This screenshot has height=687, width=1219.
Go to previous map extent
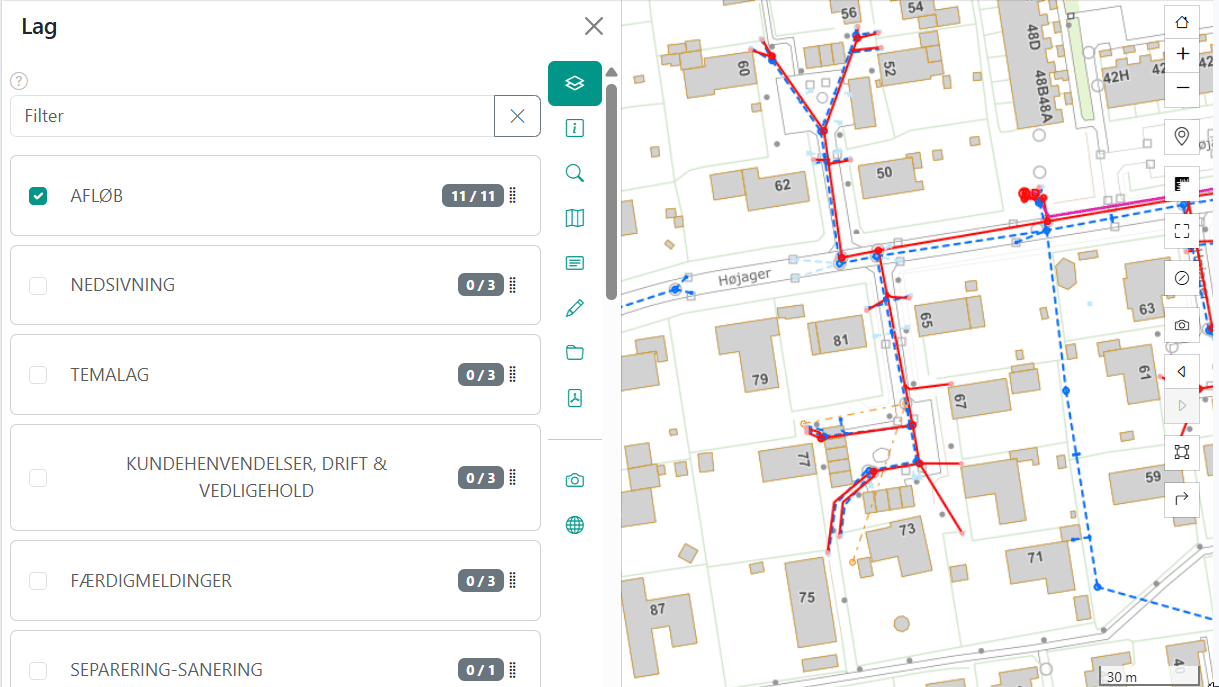pos(1182,372)
